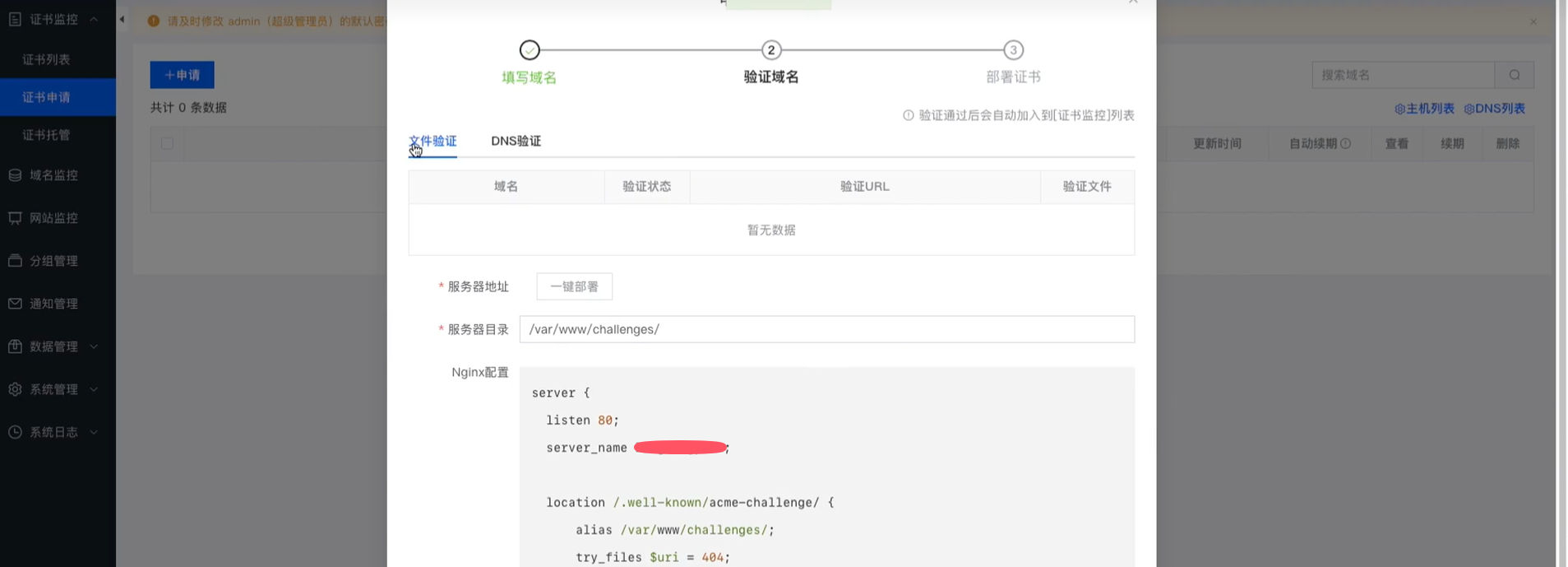
Task: Dismiss the admin password warning banner
Action: pyautogui.click(x=1533, y=21)
